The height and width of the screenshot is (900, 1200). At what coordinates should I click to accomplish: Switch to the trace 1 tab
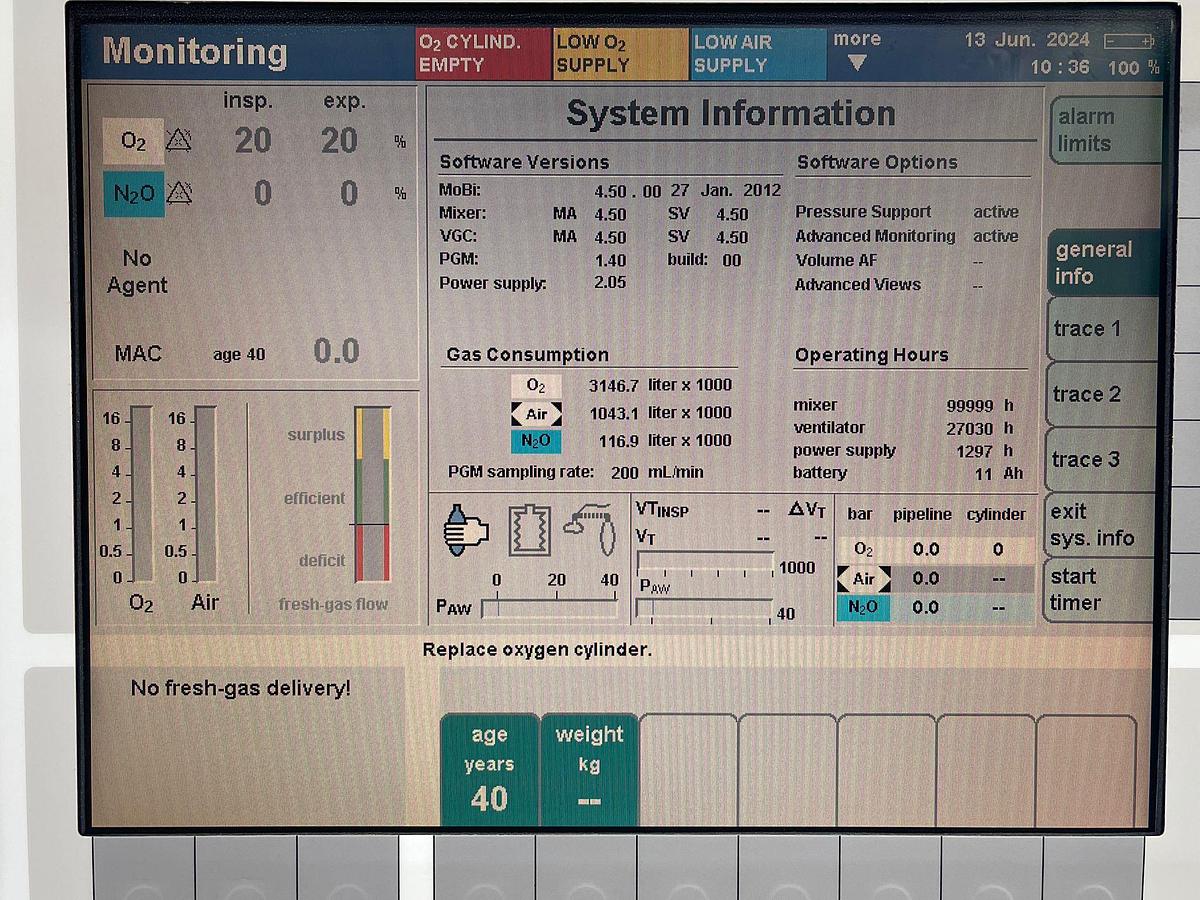coord(1102,329)
